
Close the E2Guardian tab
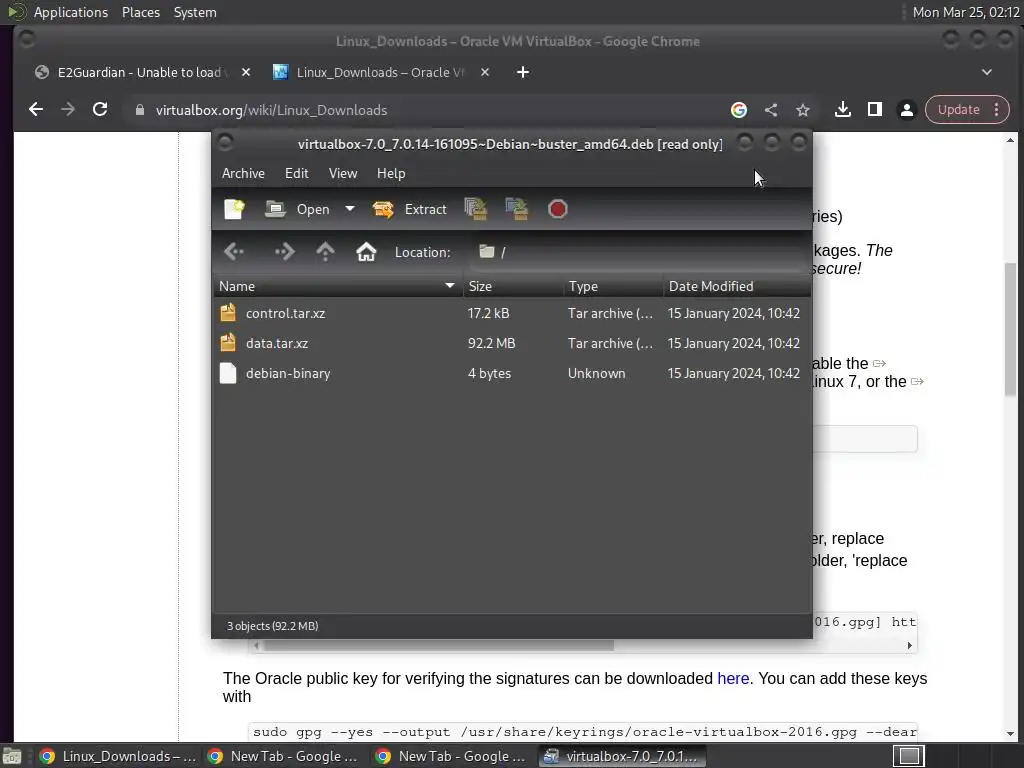click(246, 72)
